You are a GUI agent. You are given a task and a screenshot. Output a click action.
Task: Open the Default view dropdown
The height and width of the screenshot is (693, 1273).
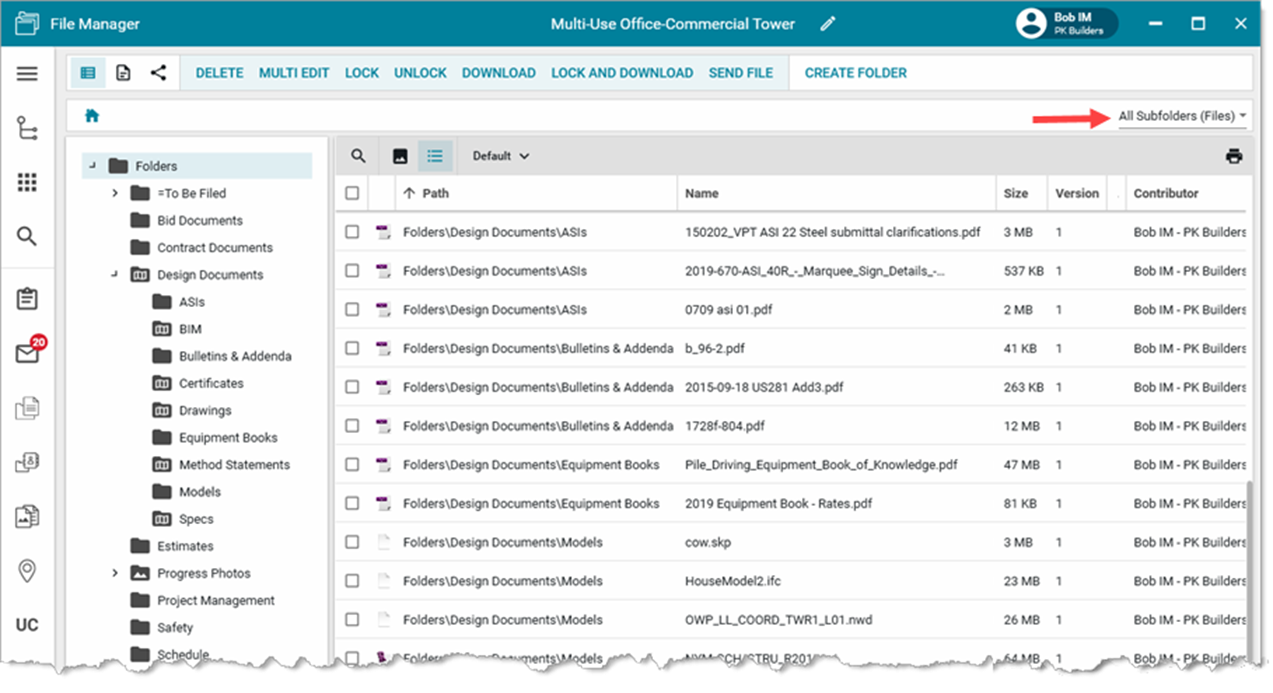pos(501,156)
